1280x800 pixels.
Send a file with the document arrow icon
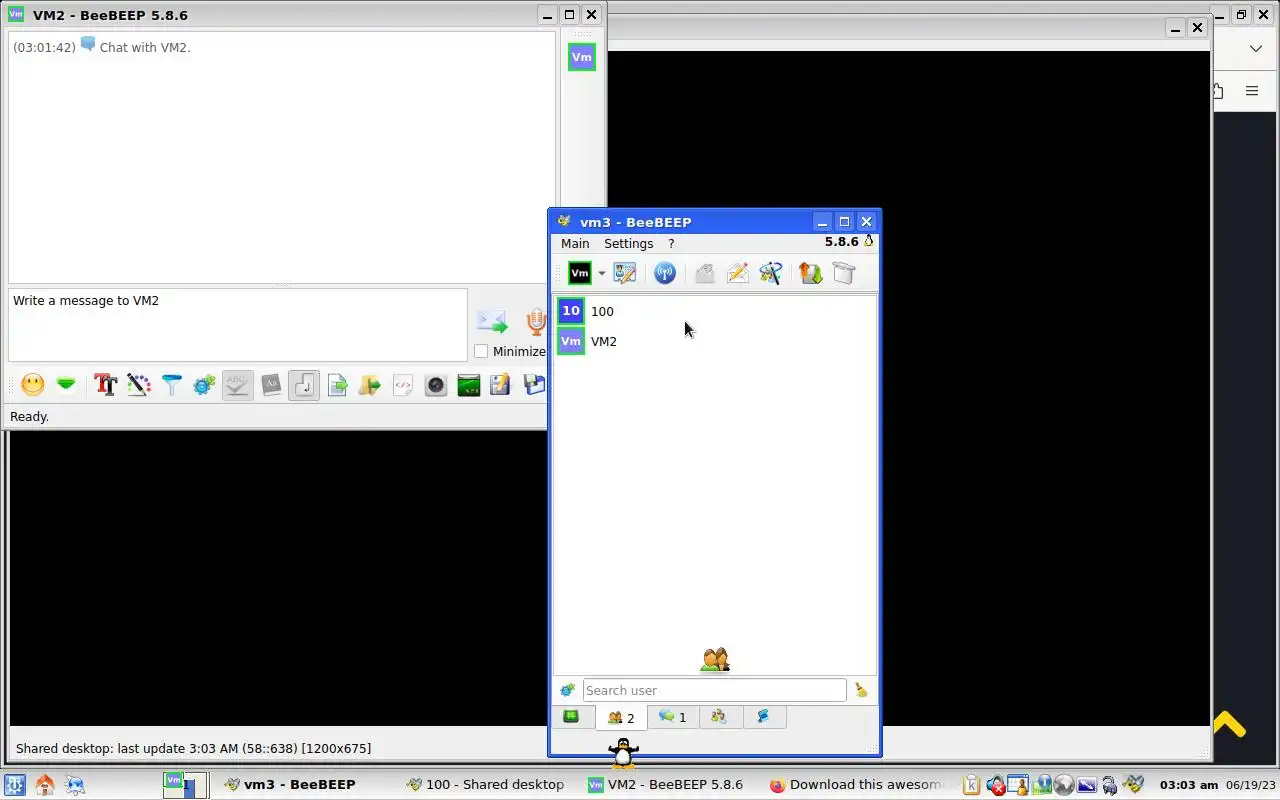point(337,384)
